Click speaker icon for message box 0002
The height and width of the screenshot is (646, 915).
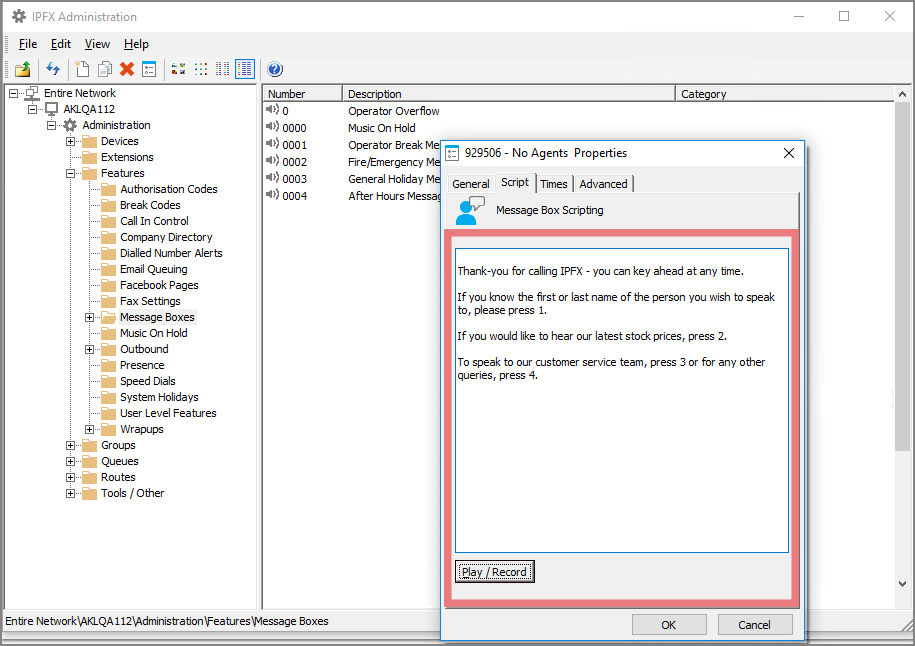click(x=273, y=160)
